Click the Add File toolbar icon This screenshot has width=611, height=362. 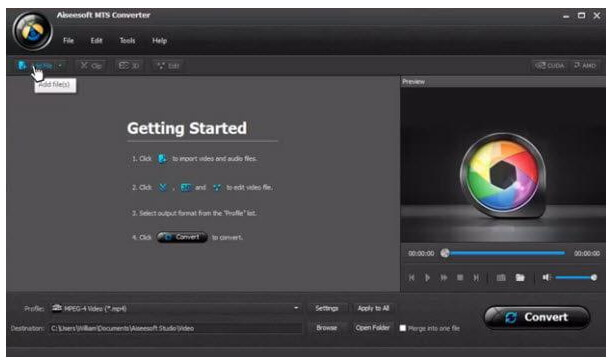[x=23, y=65]
